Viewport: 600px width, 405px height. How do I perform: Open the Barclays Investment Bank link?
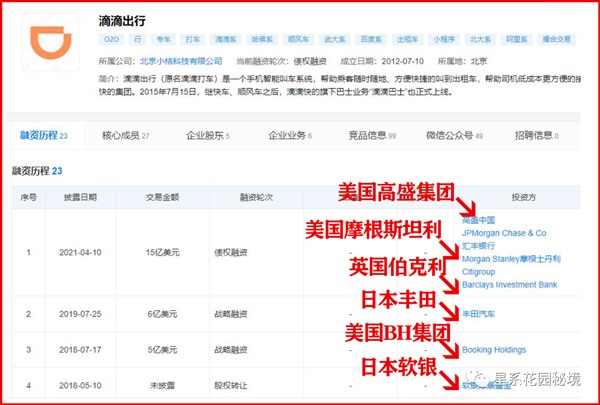510,285
